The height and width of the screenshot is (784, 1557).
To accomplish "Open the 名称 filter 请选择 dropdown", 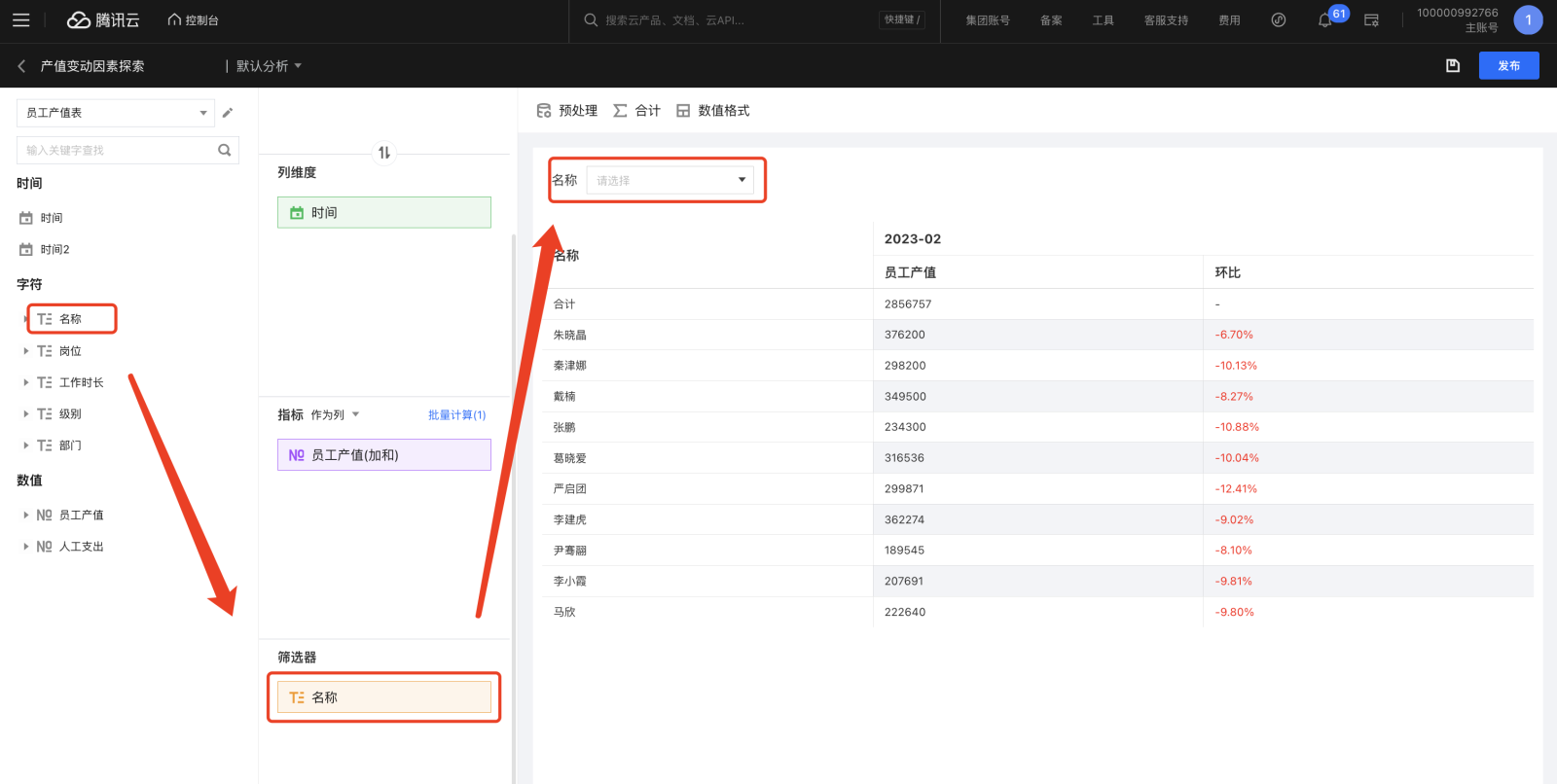I will (670, 180).
